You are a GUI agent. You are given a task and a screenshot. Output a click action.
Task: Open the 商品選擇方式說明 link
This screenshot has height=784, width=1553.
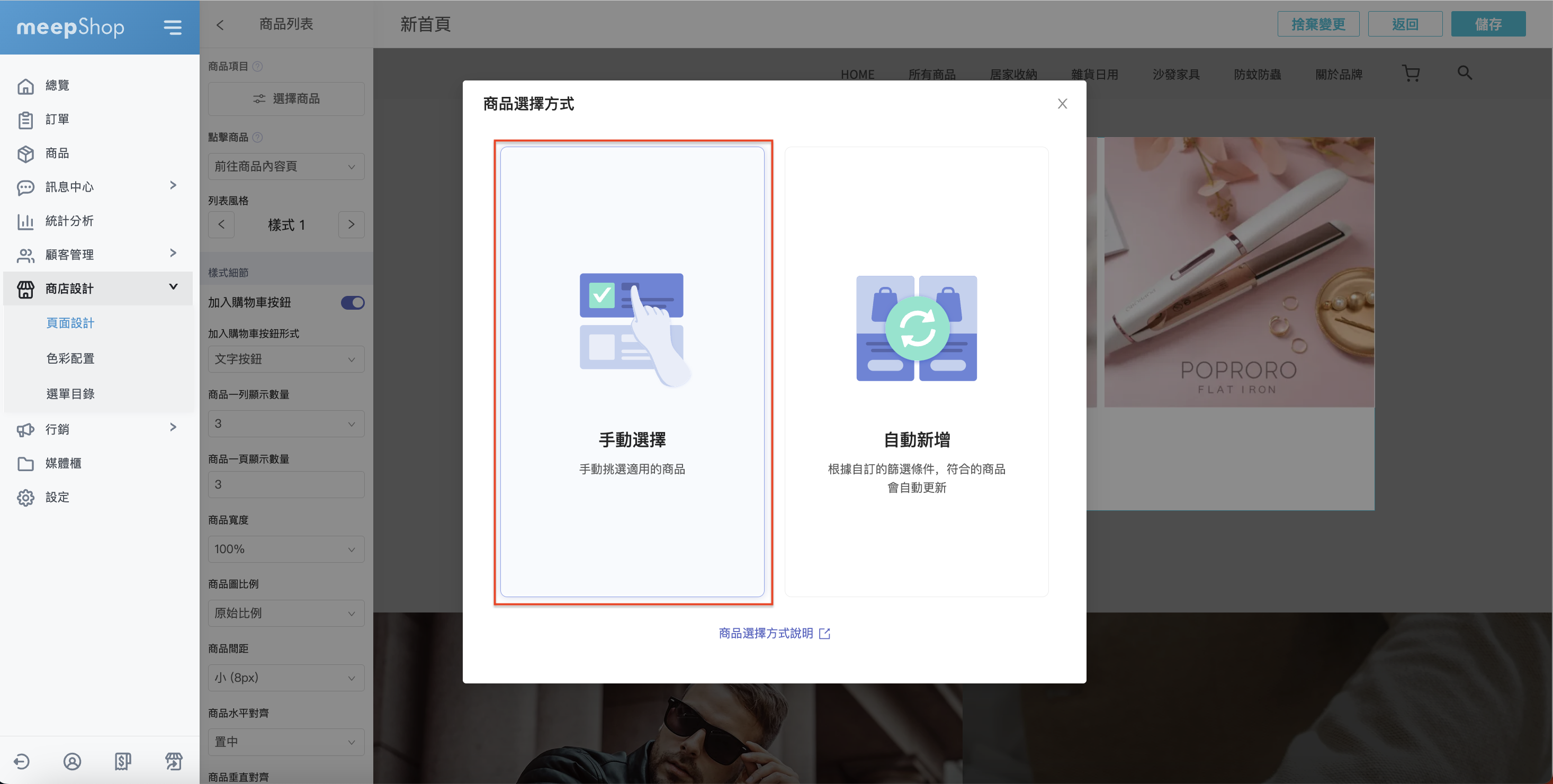774,633
